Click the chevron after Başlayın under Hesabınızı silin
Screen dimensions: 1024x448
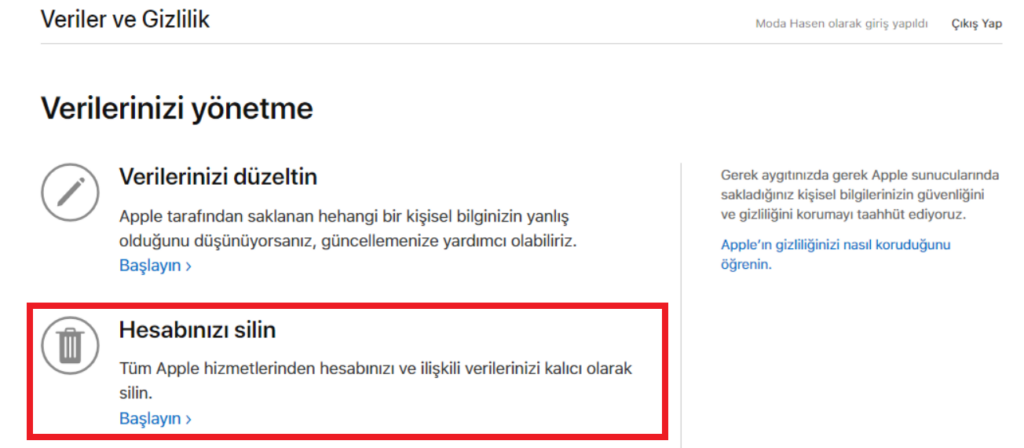[x=188, y=419]
